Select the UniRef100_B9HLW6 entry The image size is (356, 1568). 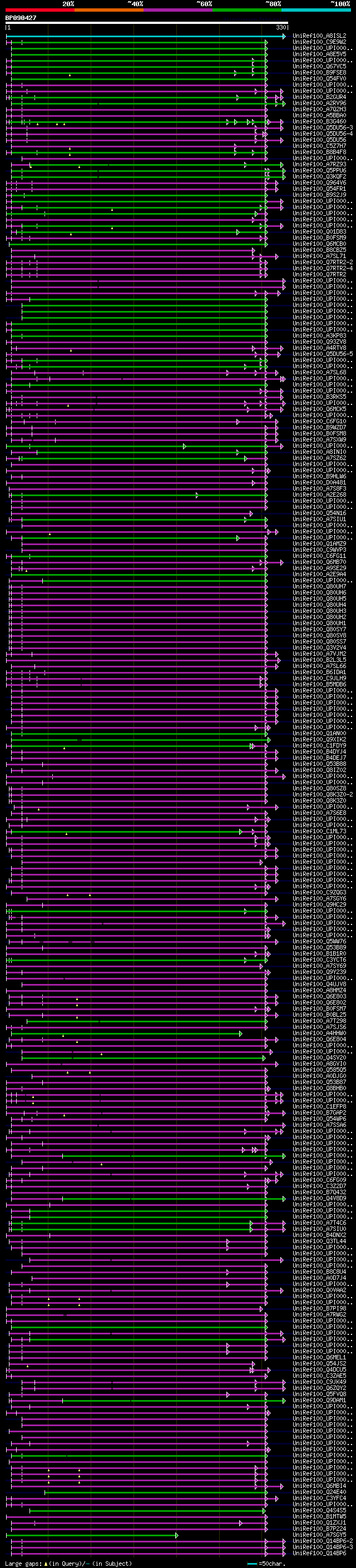point(319,476)
